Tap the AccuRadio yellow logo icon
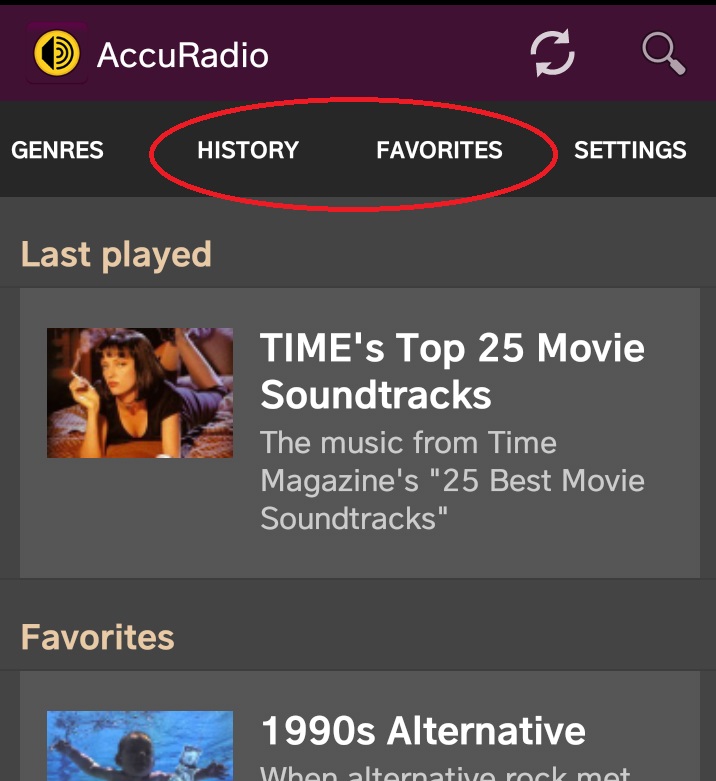 coord(56,53)
